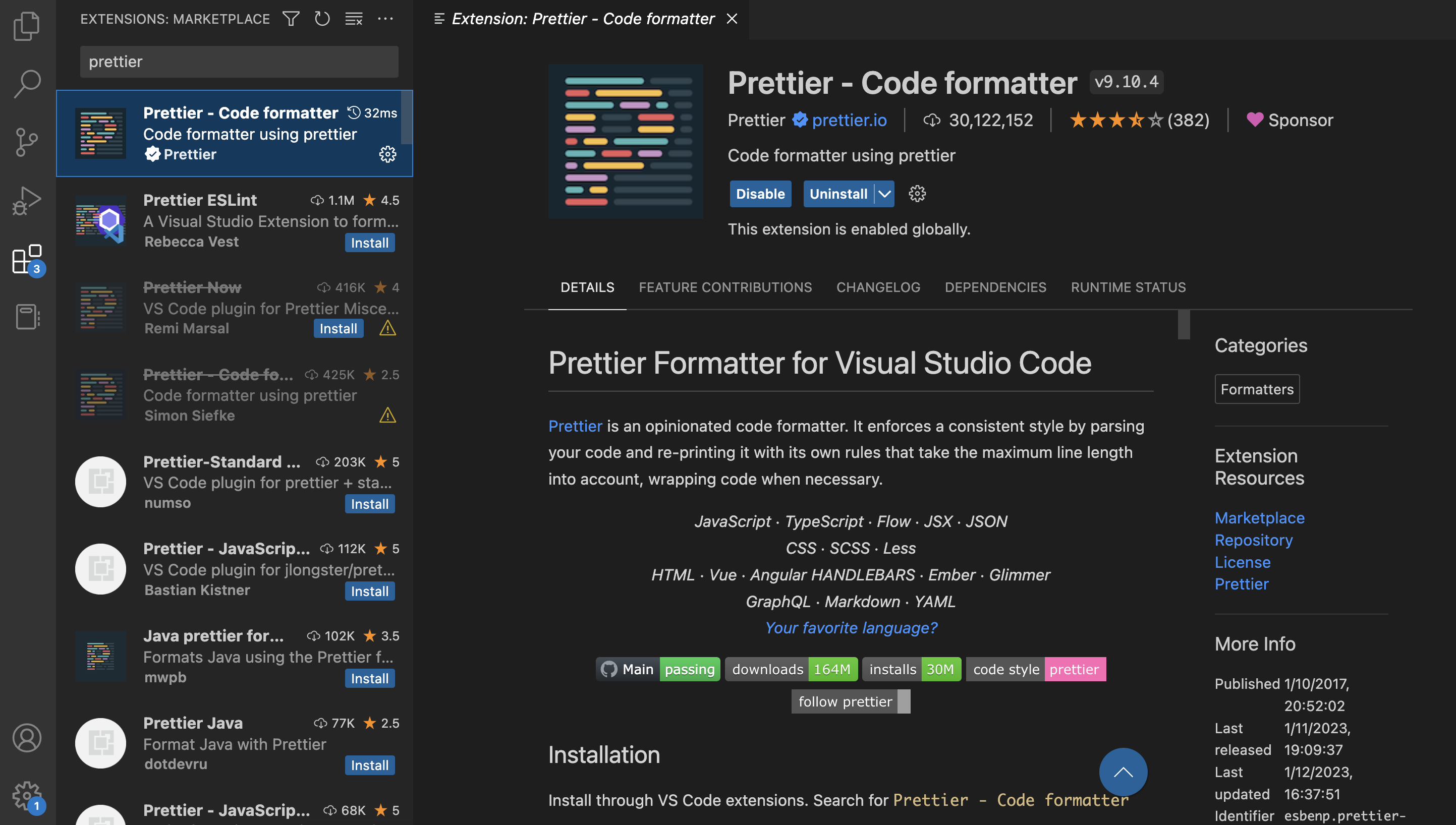This screenshot has height=825, width=1456.
Task: Select the Prettier ESLint list entry
Action: coord(235,220)
